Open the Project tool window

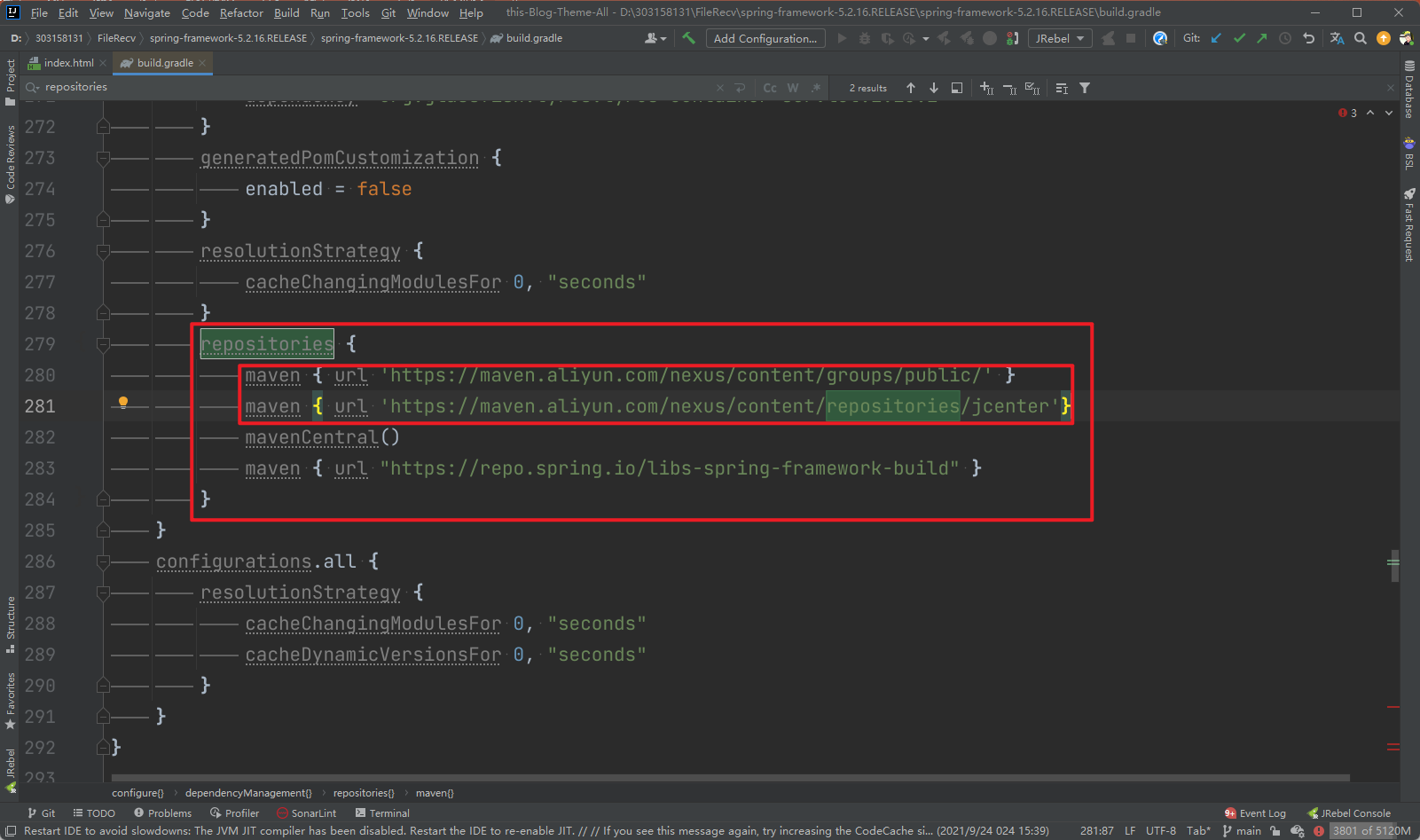[10, 82]
